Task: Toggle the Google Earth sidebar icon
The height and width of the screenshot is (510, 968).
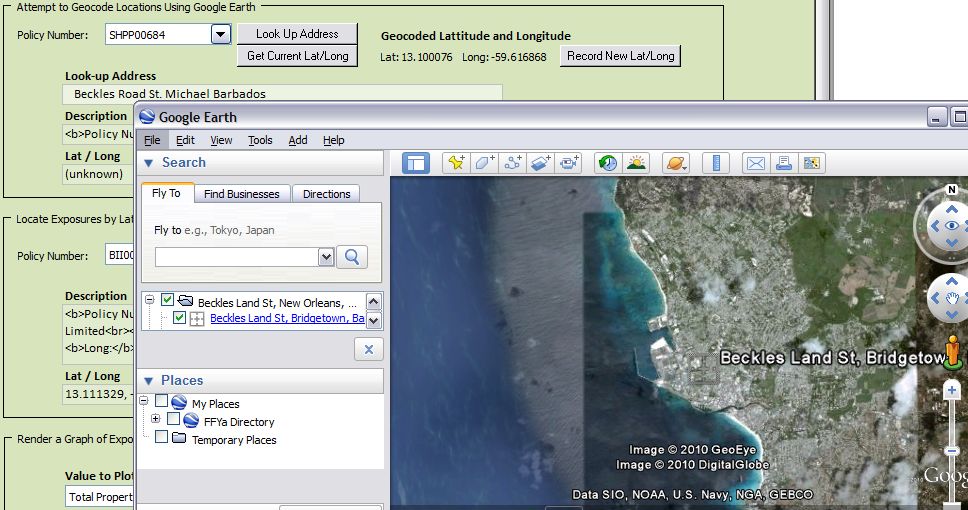Action: click(415, 163)
